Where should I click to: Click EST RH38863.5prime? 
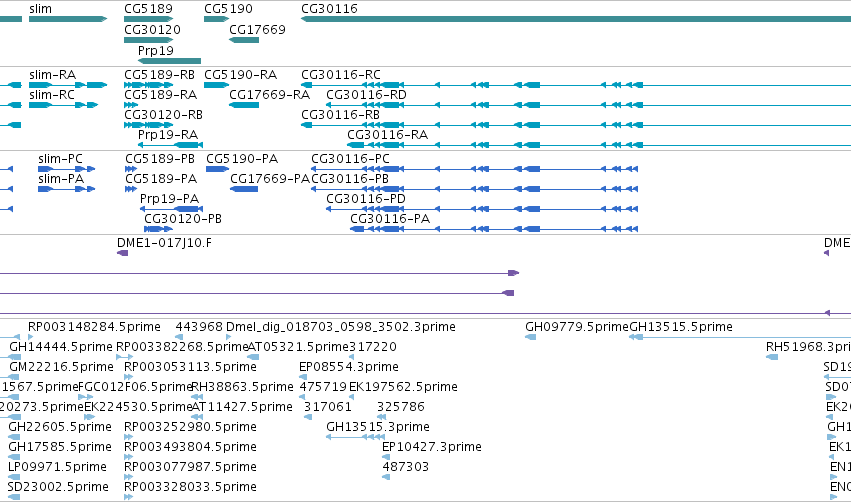click(x=242, y=387)
